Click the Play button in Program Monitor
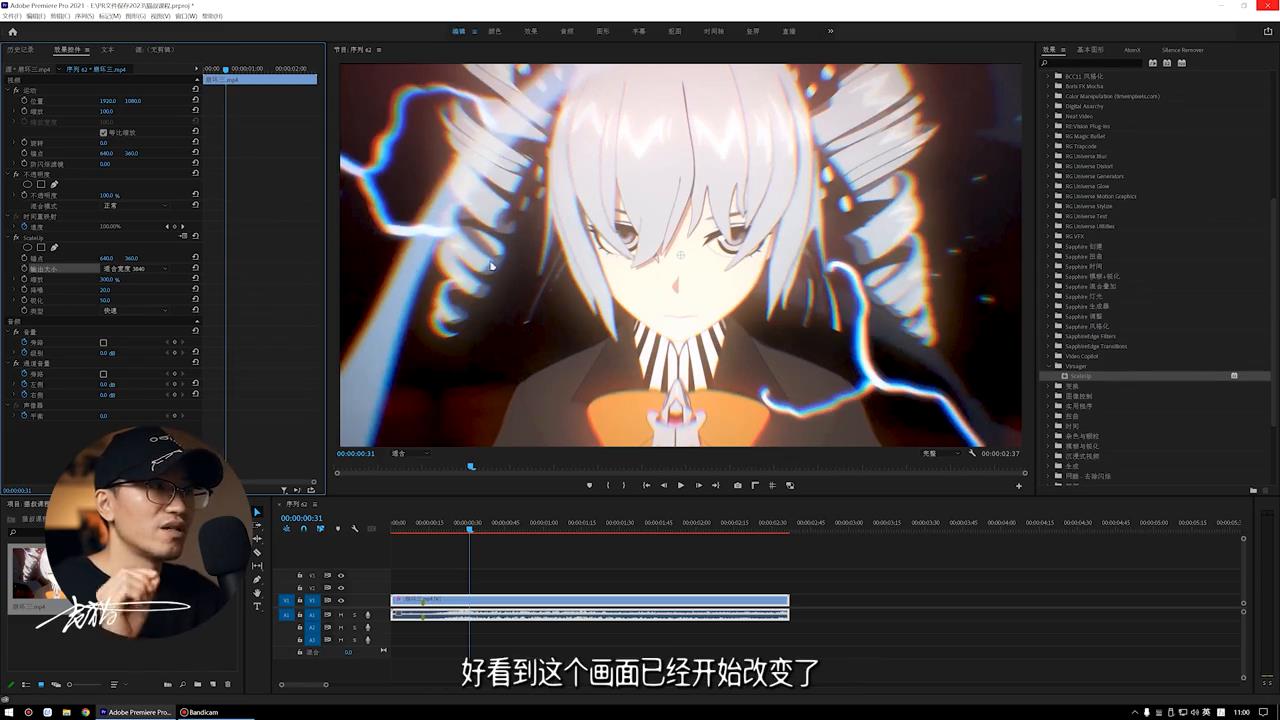 681,485
